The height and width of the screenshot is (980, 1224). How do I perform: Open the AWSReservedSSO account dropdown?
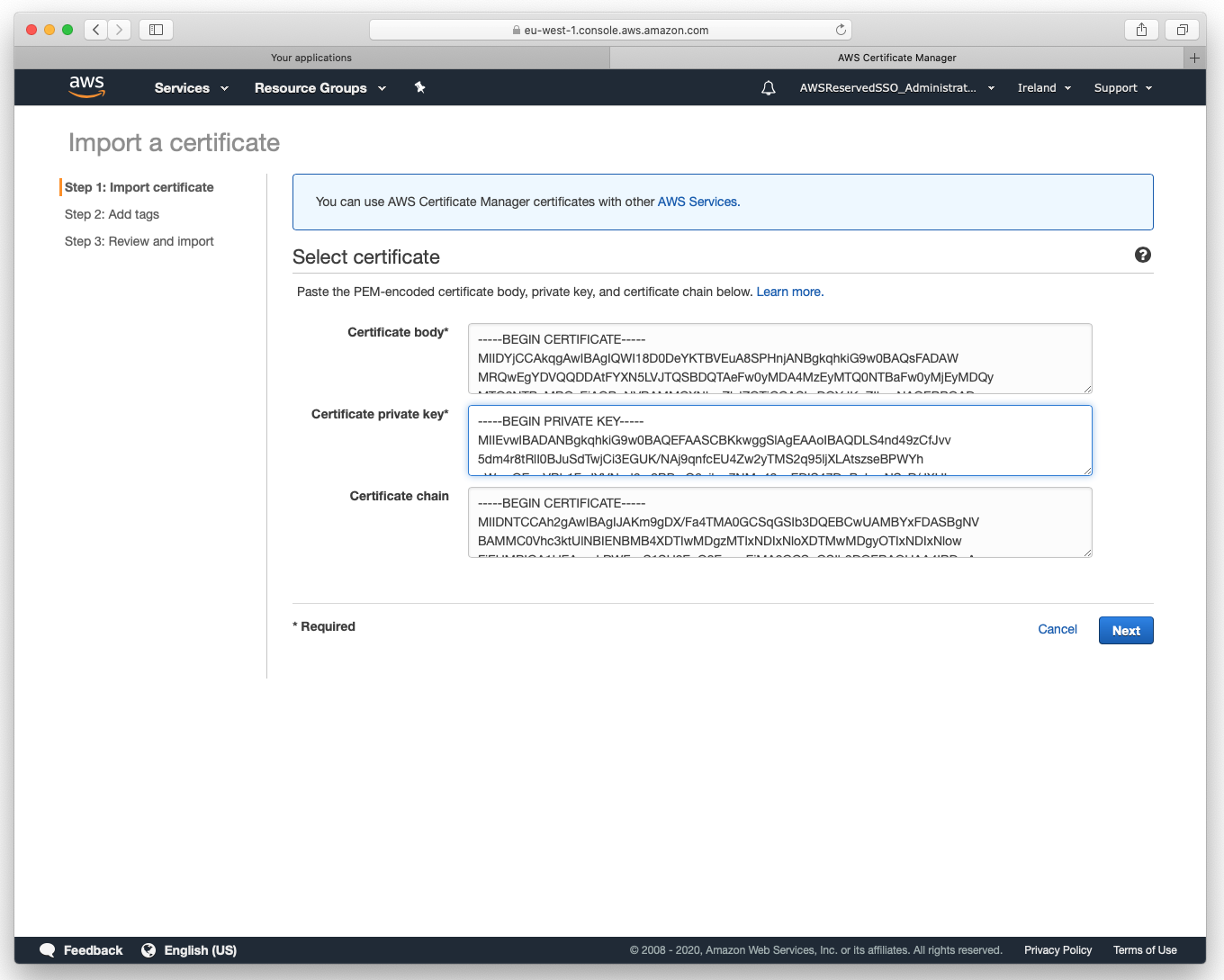tap(897, 88)
